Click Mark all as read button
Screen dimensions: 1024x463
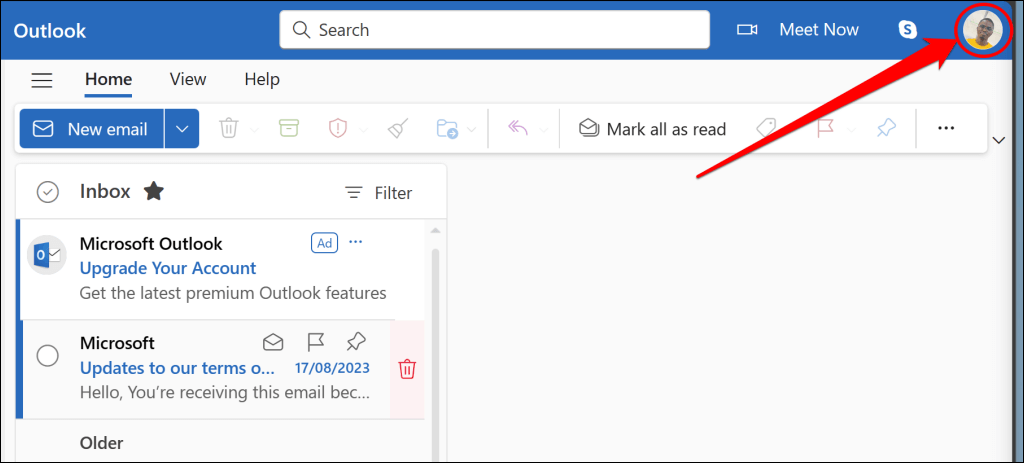652,129
